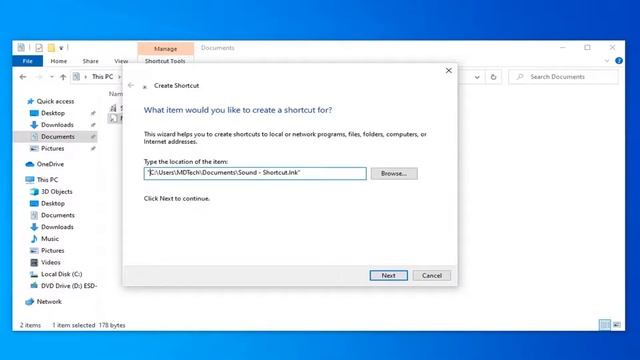This screenshot has width=640, height=360.
Task: Open the View ribbon tab
Action: point(121,61)
